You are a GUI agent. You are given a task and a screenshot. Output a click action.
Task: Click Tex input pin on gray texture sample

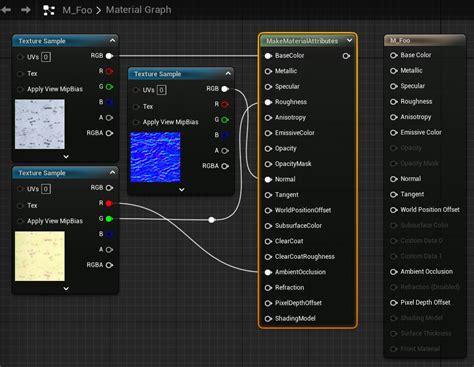[20, 73]
